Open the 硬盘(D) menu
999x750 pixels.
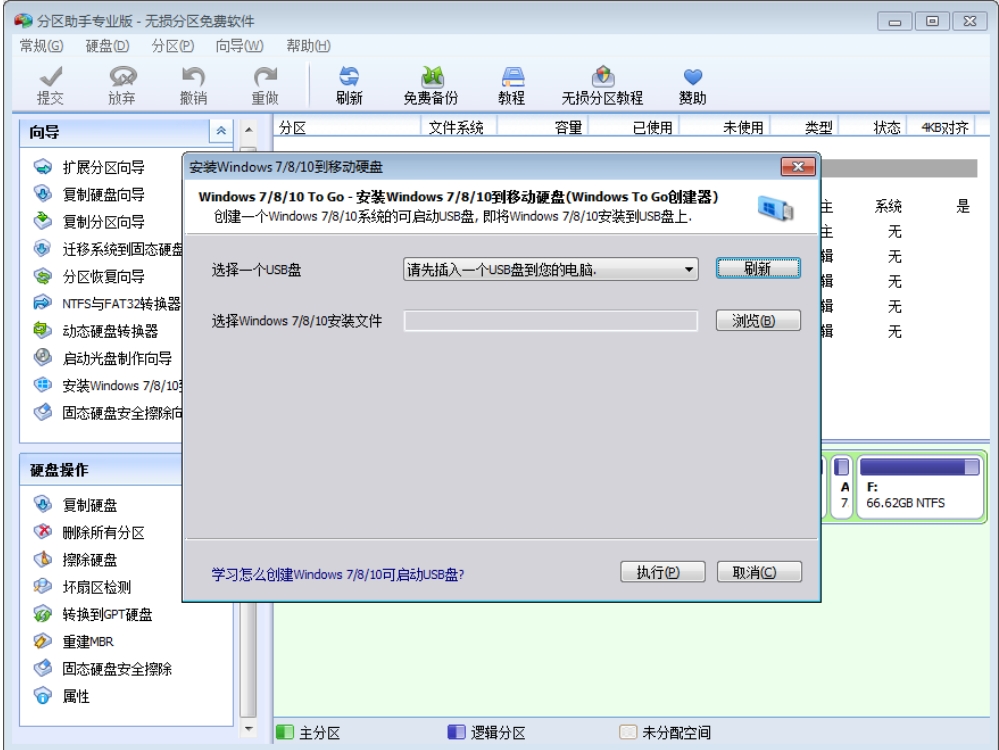point(107,46)
